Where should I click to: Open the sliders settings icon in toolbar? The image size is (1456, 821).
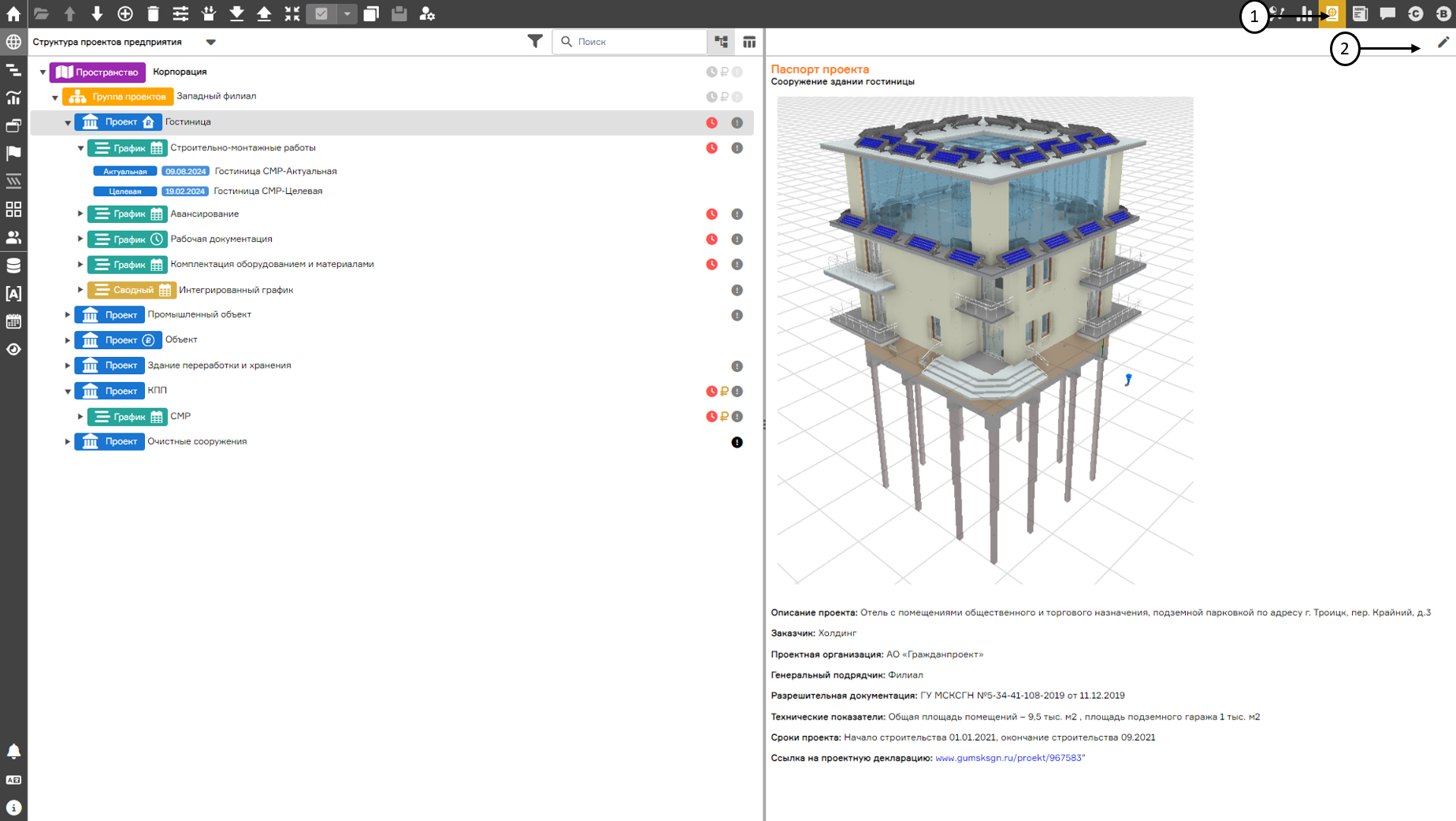pyautogui.click(x=180, y=13)
